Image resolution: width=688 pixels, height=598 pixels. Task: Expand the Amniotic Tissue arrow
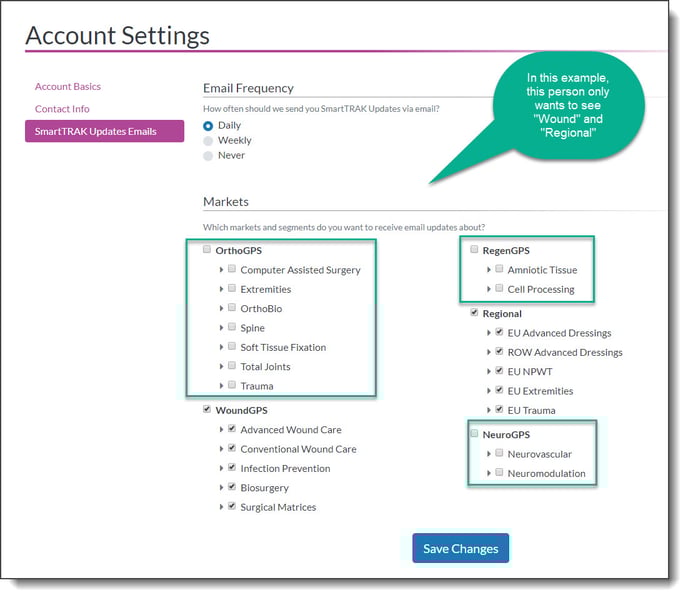[489, 269]
